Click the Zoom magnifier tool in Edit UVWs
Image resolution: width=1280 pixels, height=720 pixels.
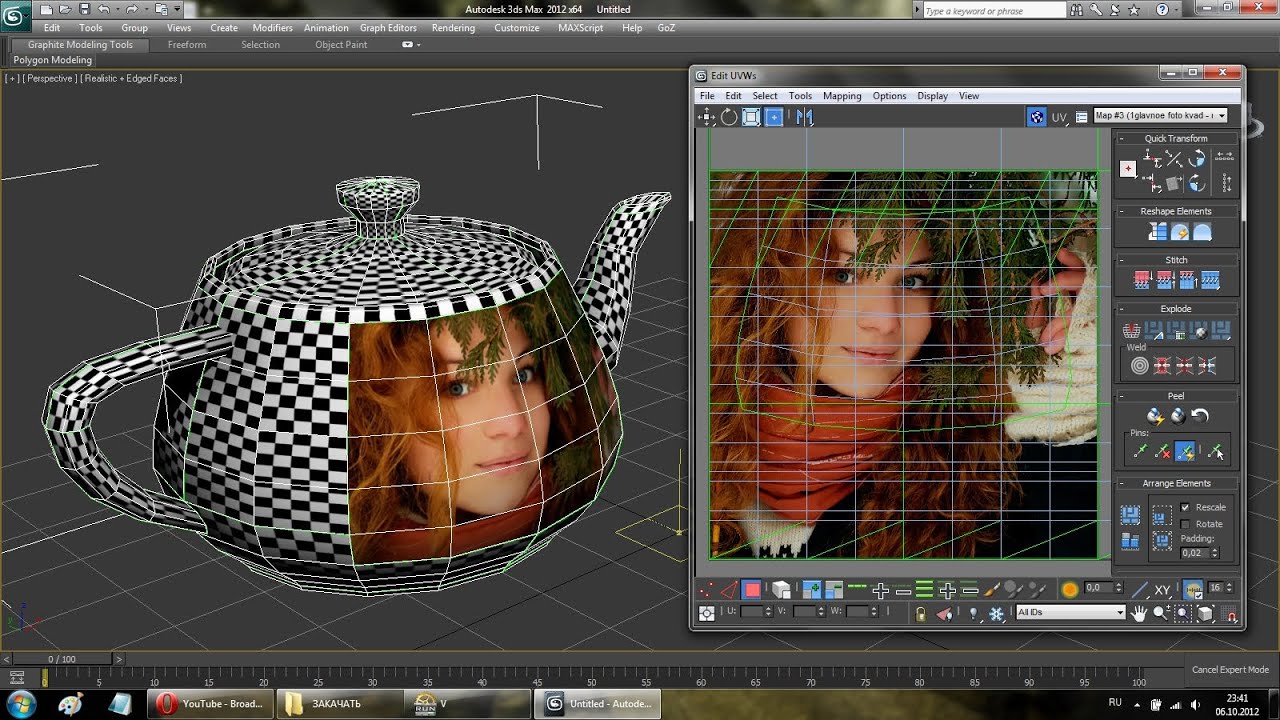pyautogui.click(x=1161, y=613)
